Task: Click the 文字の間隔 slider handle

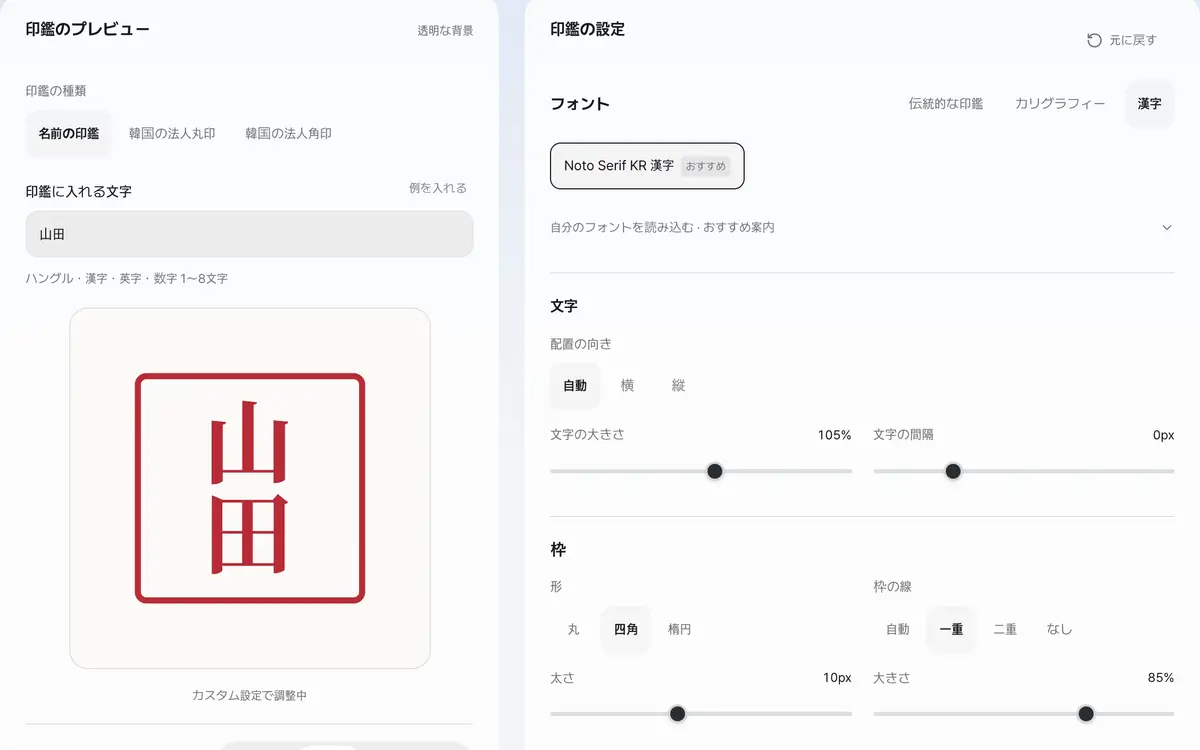Action: (x=953, y=471)
